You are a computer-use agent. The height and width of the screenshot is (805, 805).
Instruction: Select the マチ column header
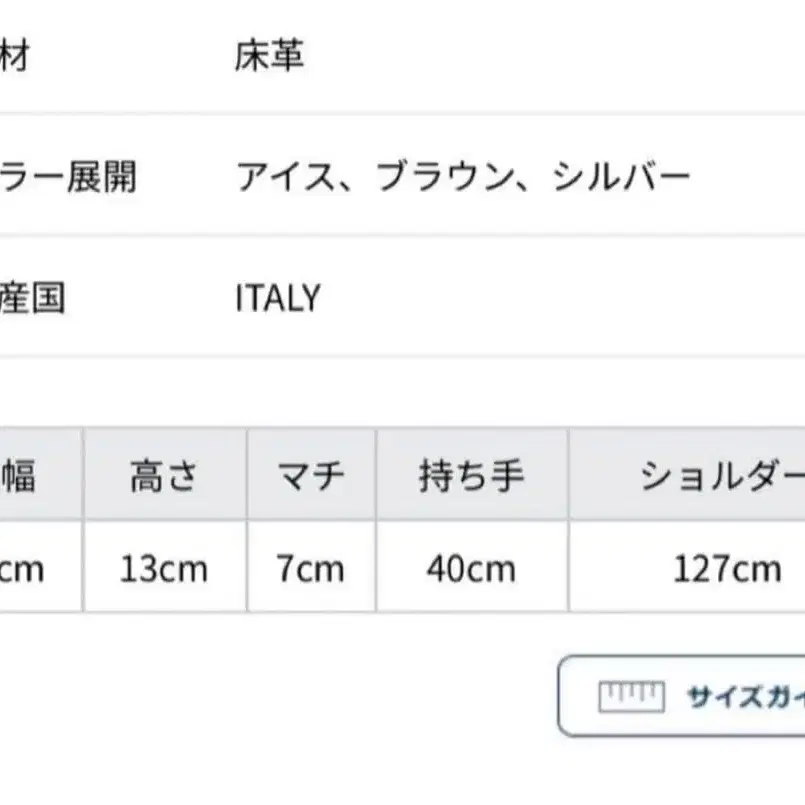click(311, 475)
